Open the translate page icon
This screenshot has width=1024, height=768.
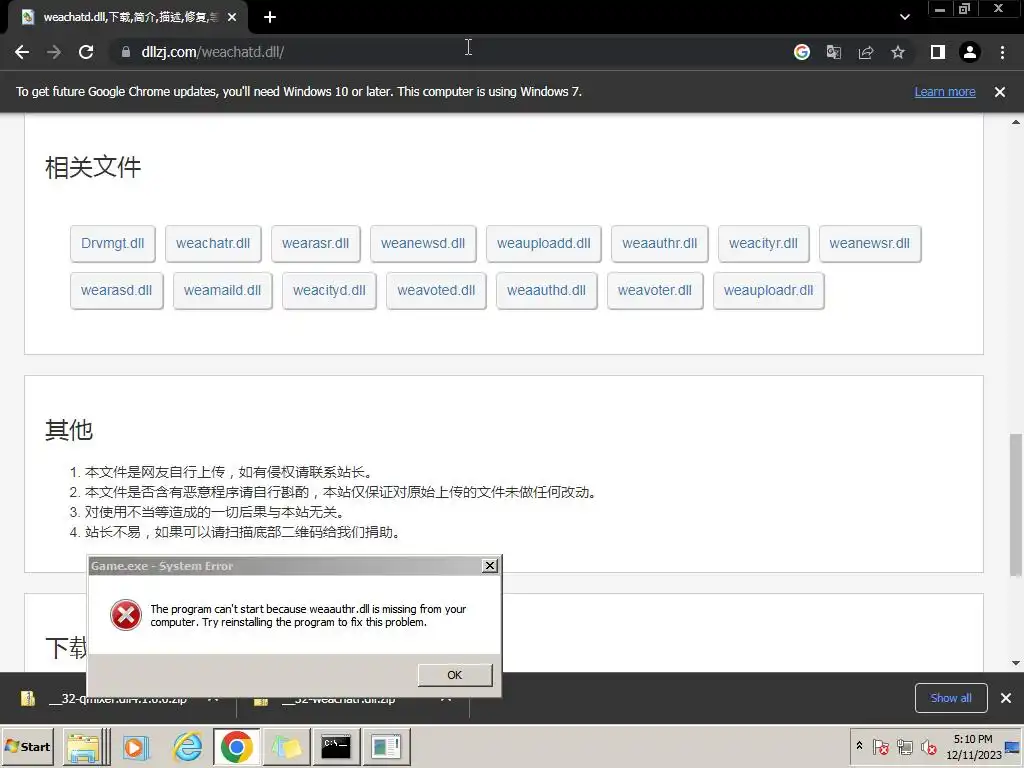[833, 52]
